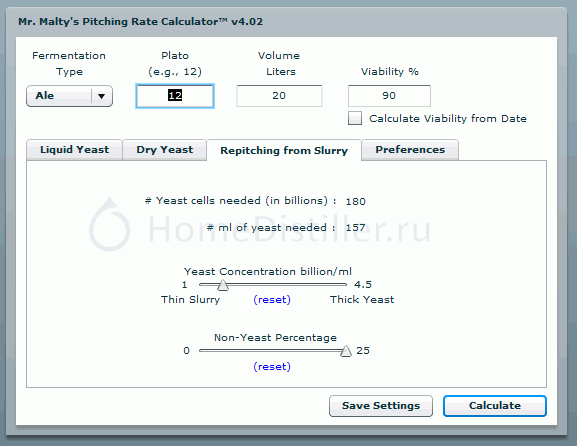Click the 25 maximum non-yeast label
The width and height of the screenshot is (577, 446).
[363, 350]
